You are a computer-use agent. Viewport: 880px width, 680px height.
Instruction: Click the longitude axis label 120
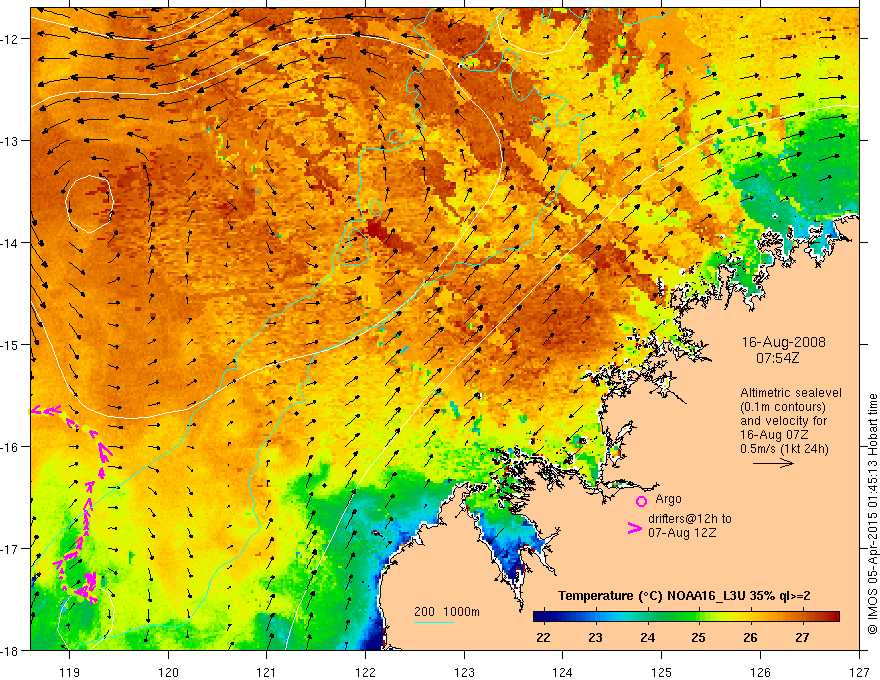[168, 672]
